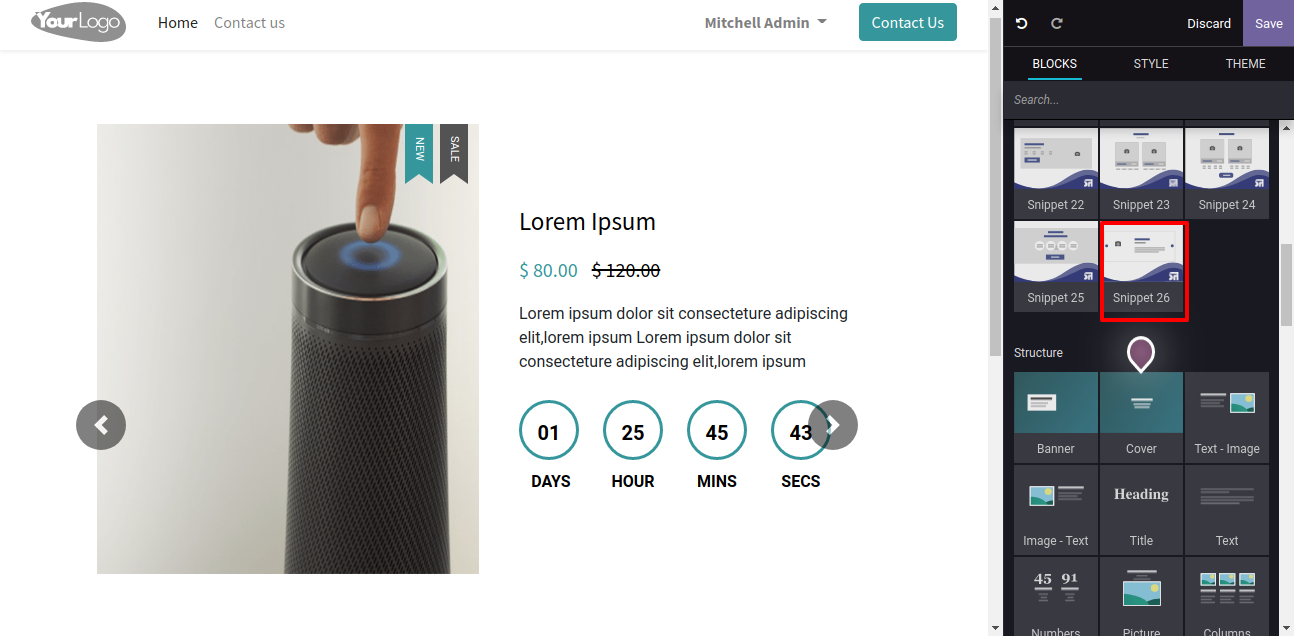Advance carousel with right arrow
The width and height of the screenshot is (1294, 636).
click(833, 425)
